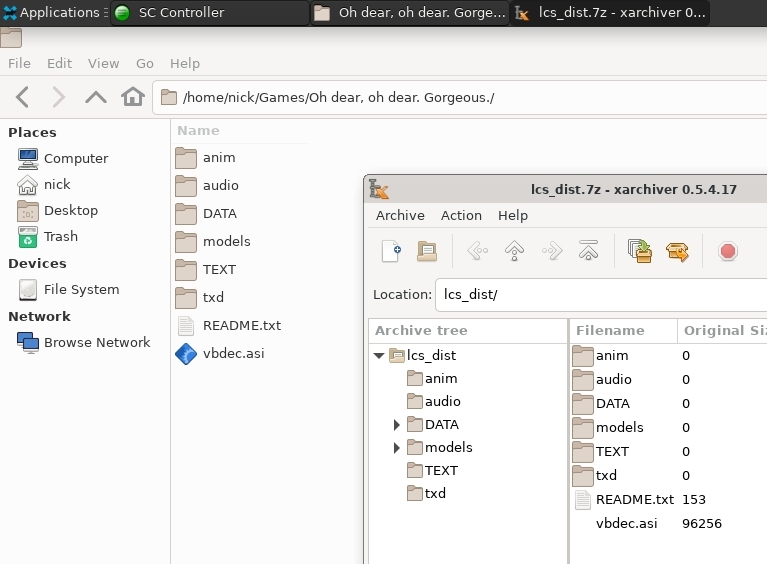The height and width of the screenshot is (564, 767).
Task: Go up one level in xarchiver
Action: coord(515,251)
